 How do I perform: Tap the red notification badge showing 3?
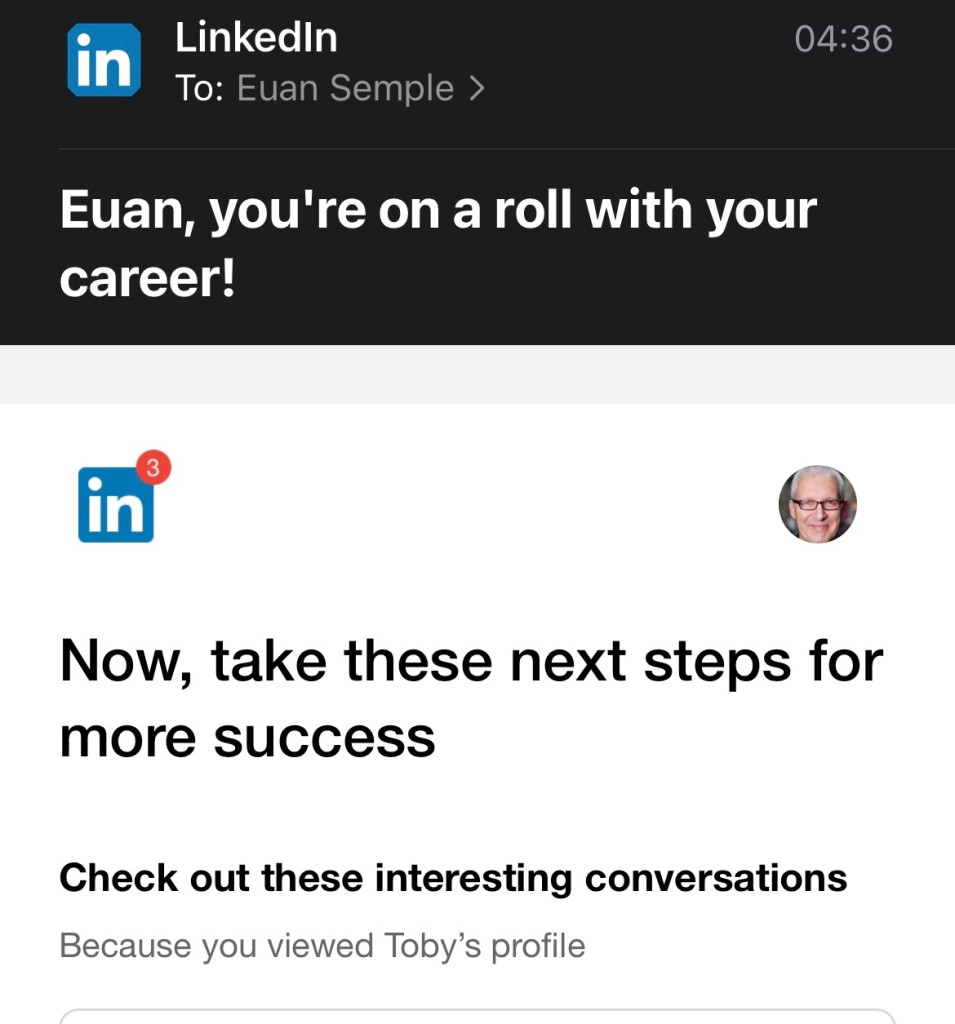point(153,466)
